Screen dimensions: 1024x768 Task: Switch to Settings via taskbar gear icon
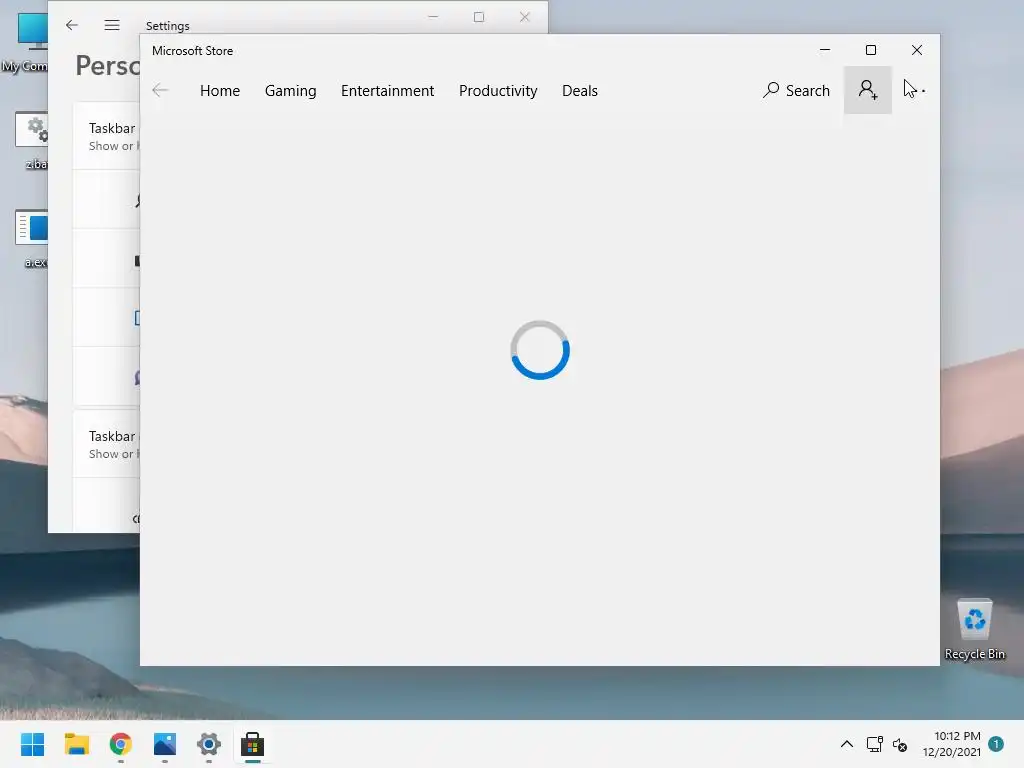[x=208, y=744]
